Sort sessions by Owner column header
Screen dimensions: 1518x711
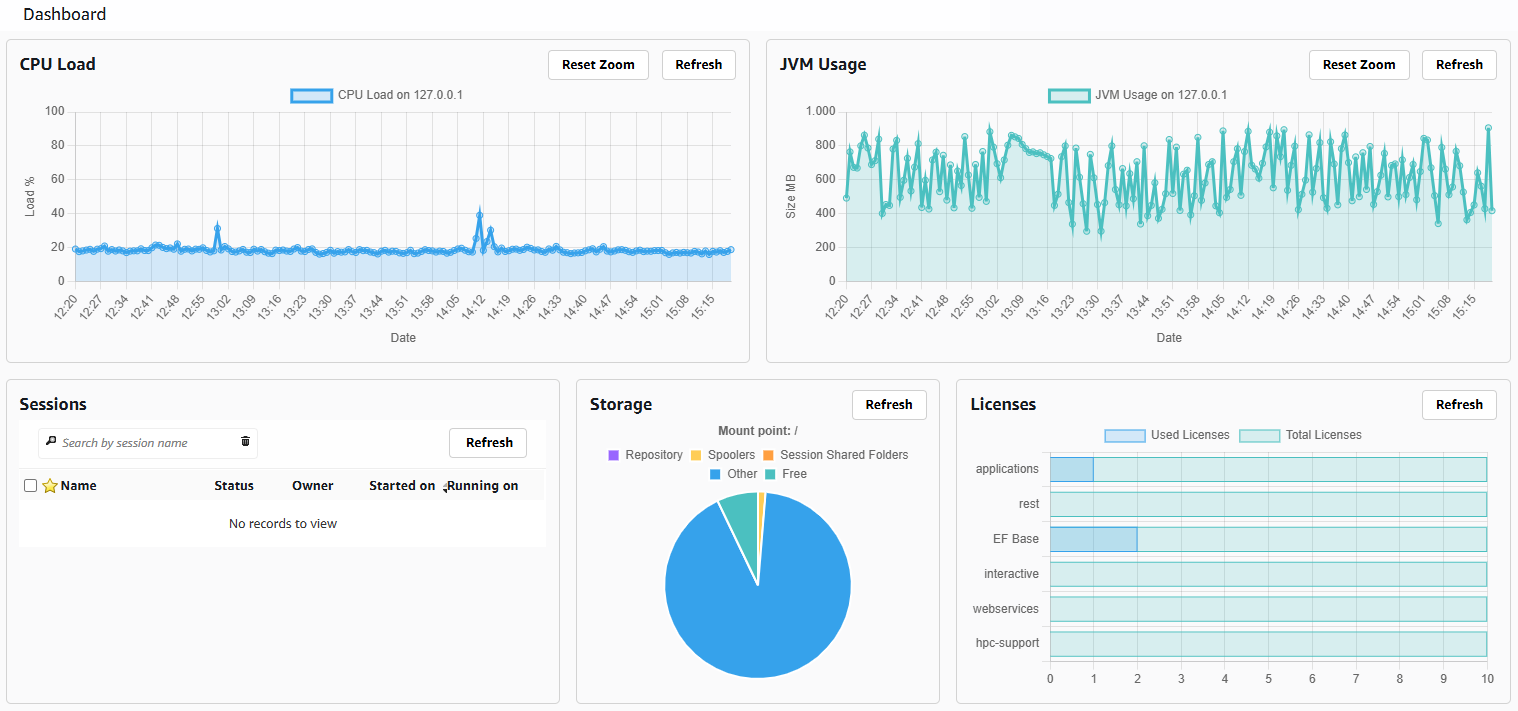312,486
